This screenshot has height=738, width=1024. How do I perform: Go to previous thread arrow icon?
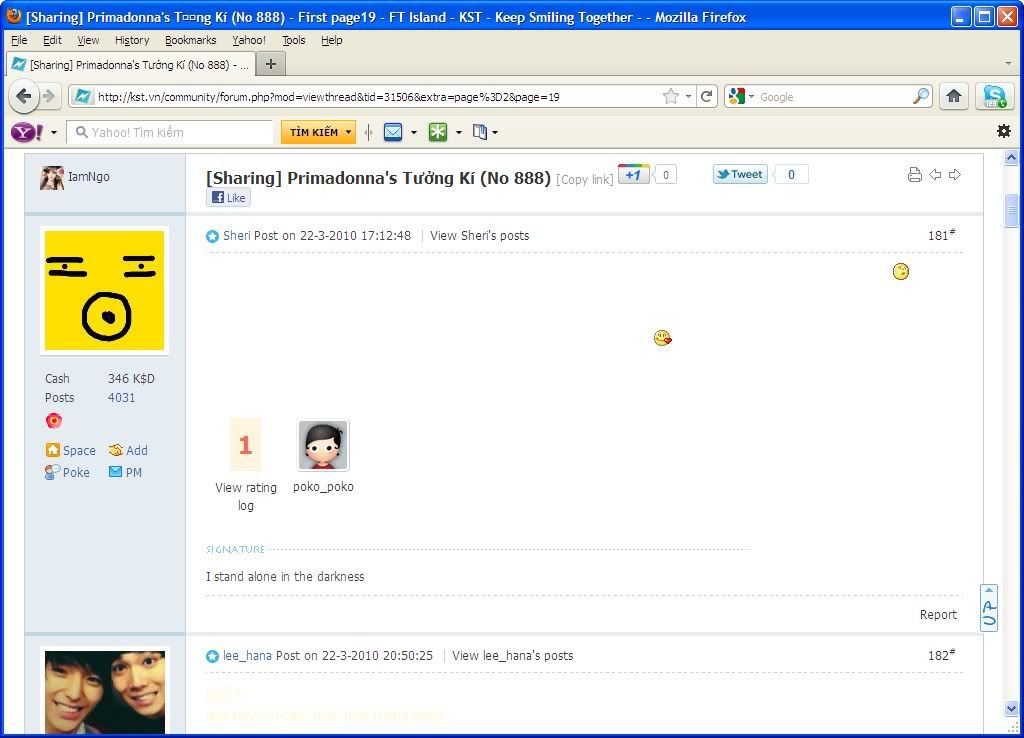935,174
